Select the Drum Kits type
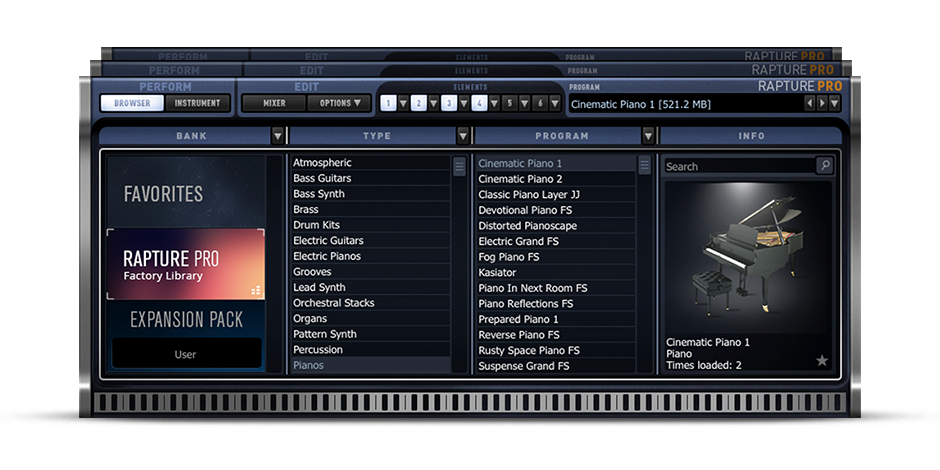 click(x=370, y=225)
